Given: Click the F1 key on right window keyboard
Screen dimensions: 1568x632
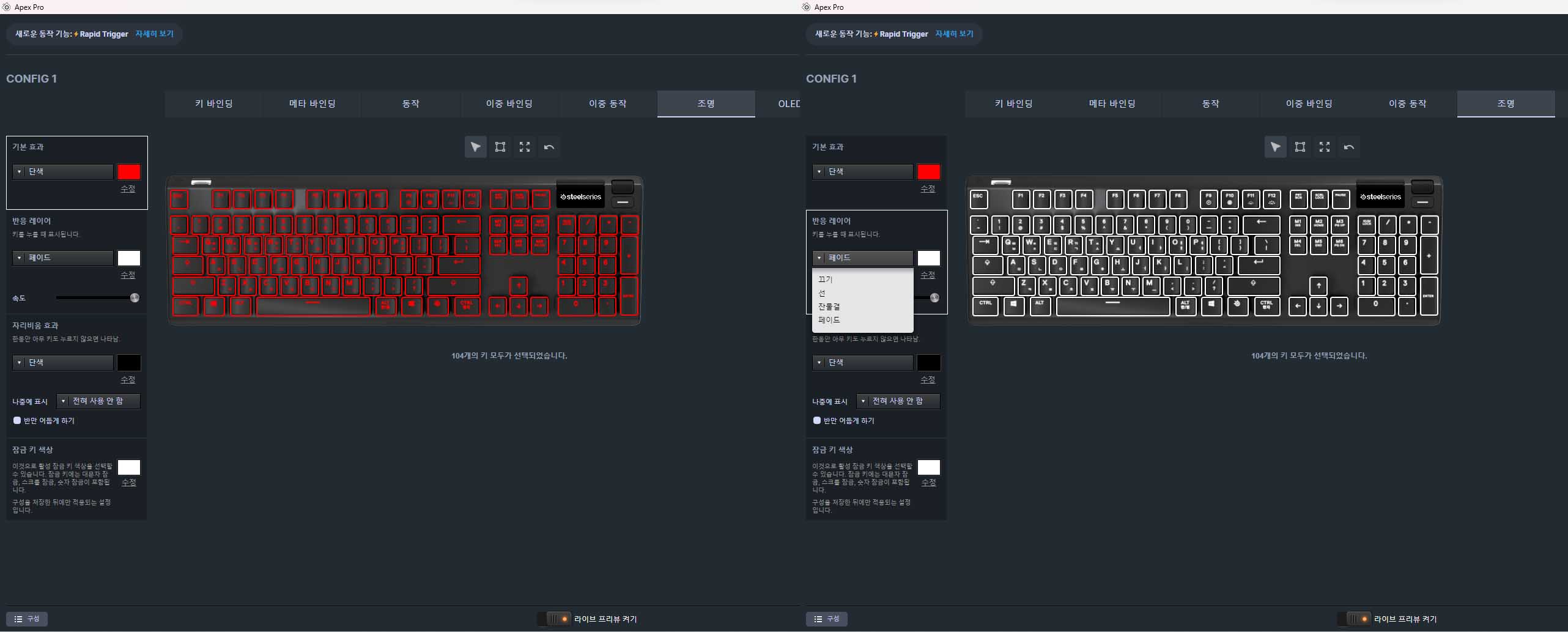Looking at the screenshot, I should [x=1021, y=199].
